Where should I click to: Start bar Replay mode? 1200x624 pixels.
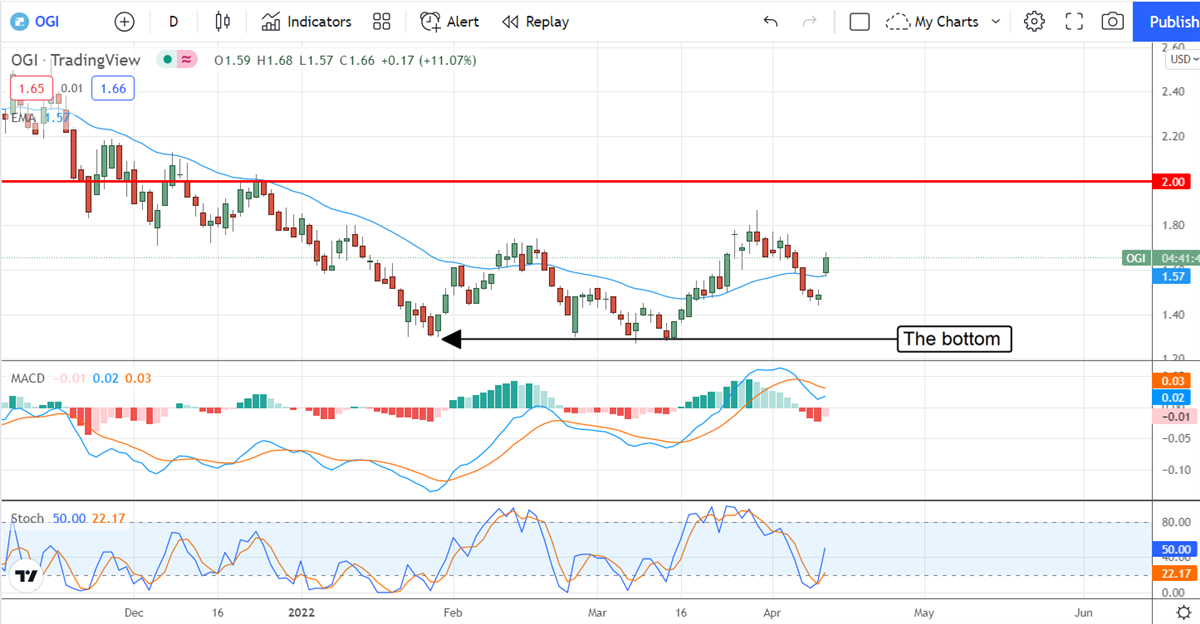point(535,21)
